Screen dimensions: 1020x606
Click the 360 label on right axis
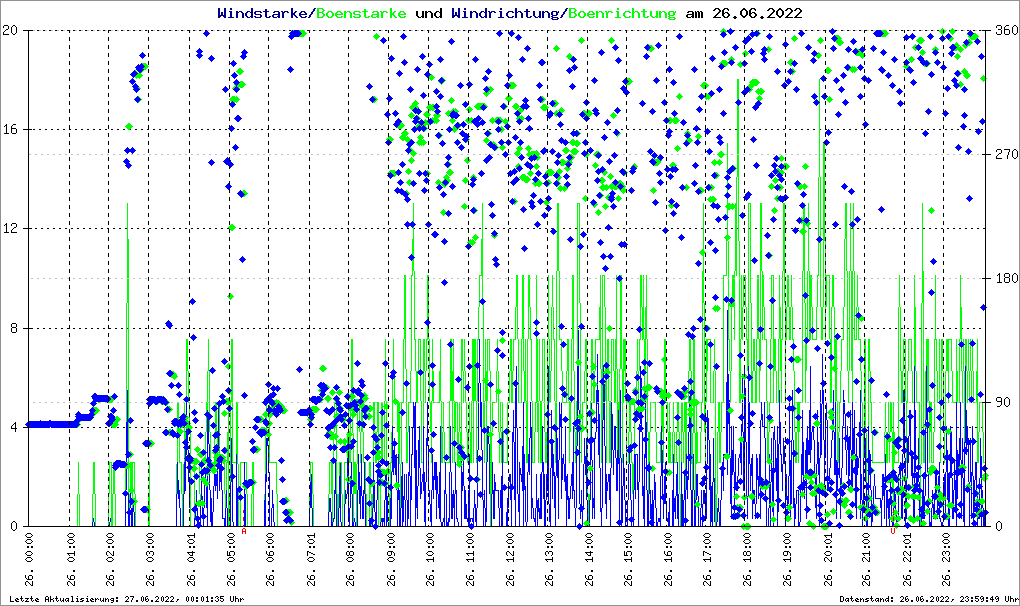click(1005, 31)
